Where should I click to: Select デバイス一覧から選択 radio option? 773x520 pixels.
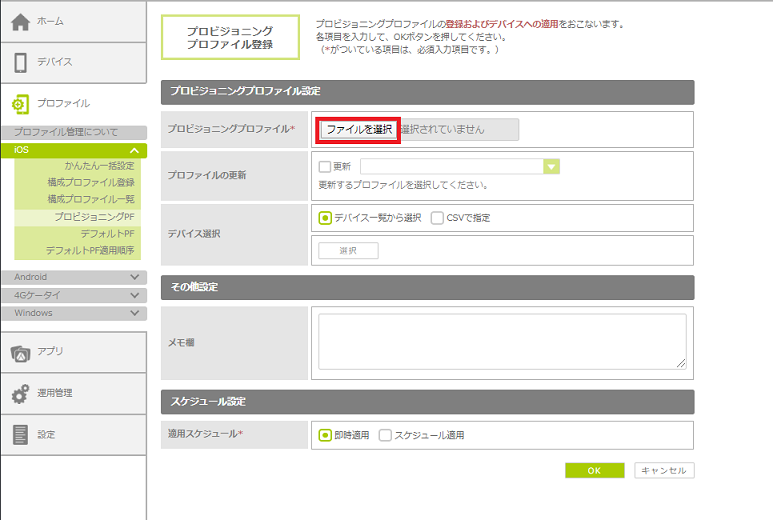pos(325,218)
